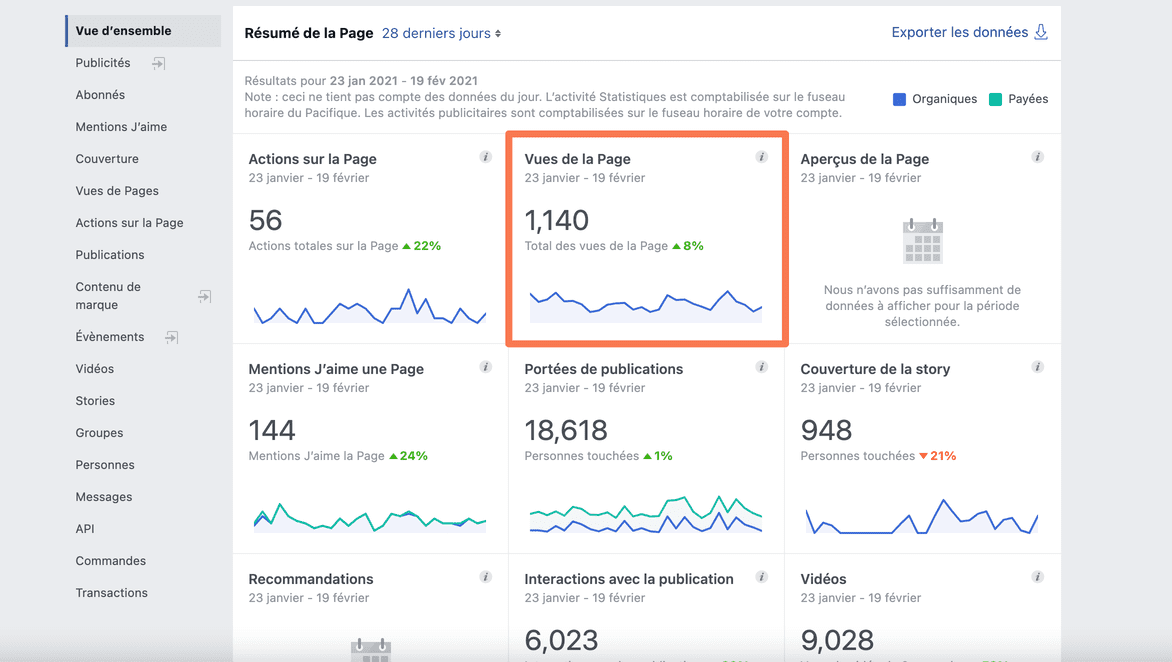Open Contenu de marque in the sidebar

point(108,296)
